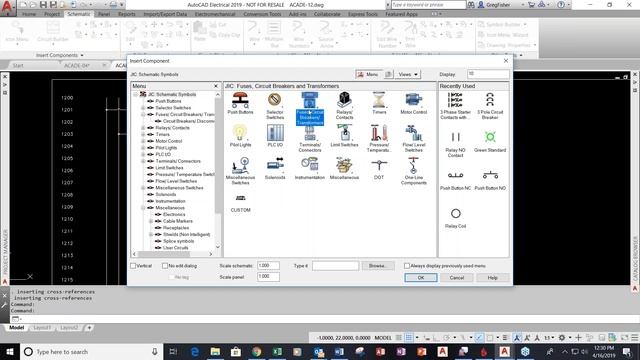Open the Flow/Level Switches icon
The image size is (640, 360).
[x=413, y=133]
